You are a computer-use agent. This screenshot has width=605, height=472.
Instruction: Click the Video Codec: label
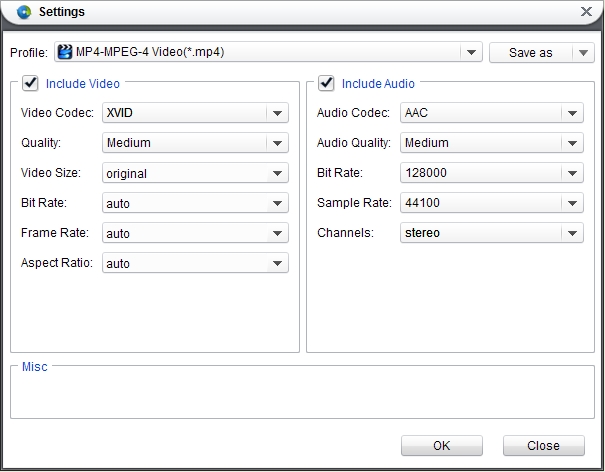click(x=57, y=113)
